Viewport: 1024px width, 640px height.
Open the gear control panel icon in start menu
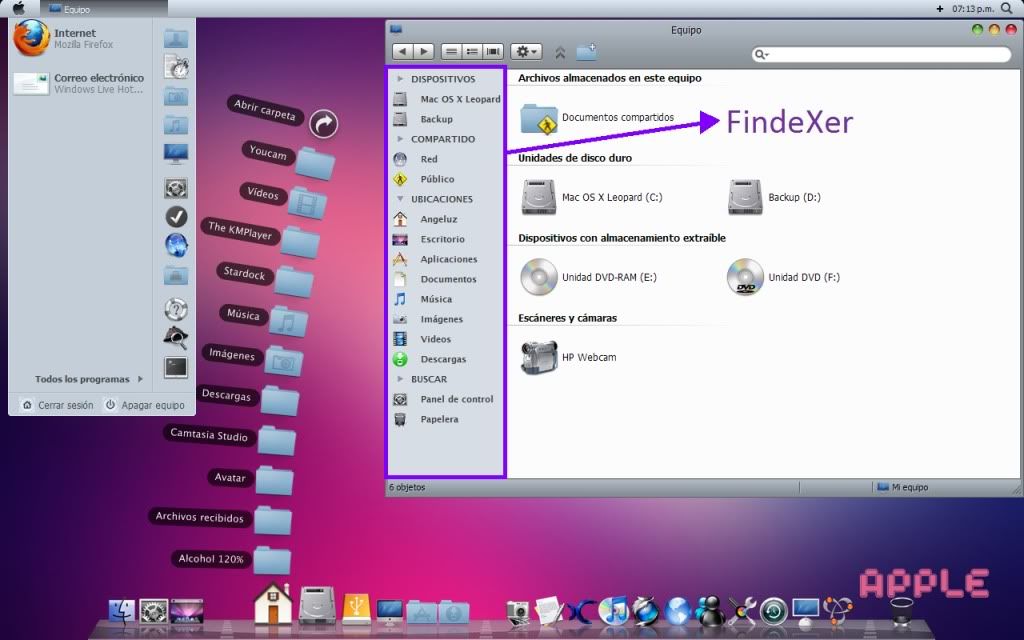coord(176,188)
